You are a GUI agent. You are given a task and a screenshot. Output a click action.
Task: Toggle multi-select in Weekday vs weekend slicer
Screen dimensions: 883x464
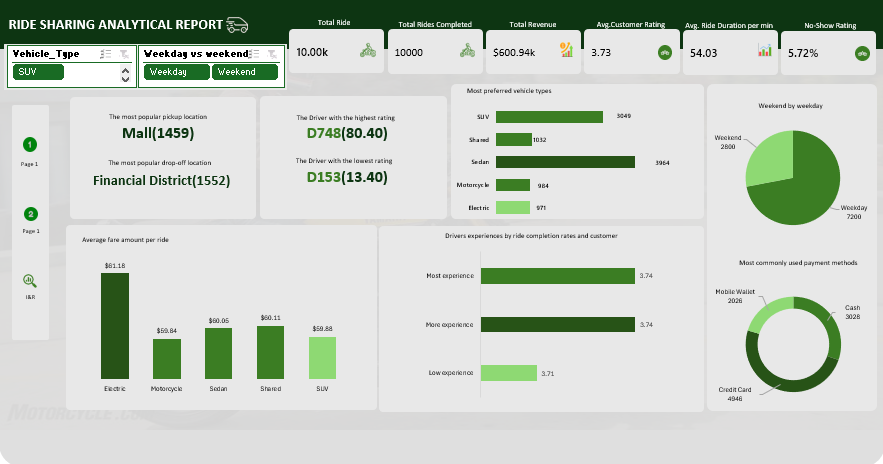click(255, 53)
